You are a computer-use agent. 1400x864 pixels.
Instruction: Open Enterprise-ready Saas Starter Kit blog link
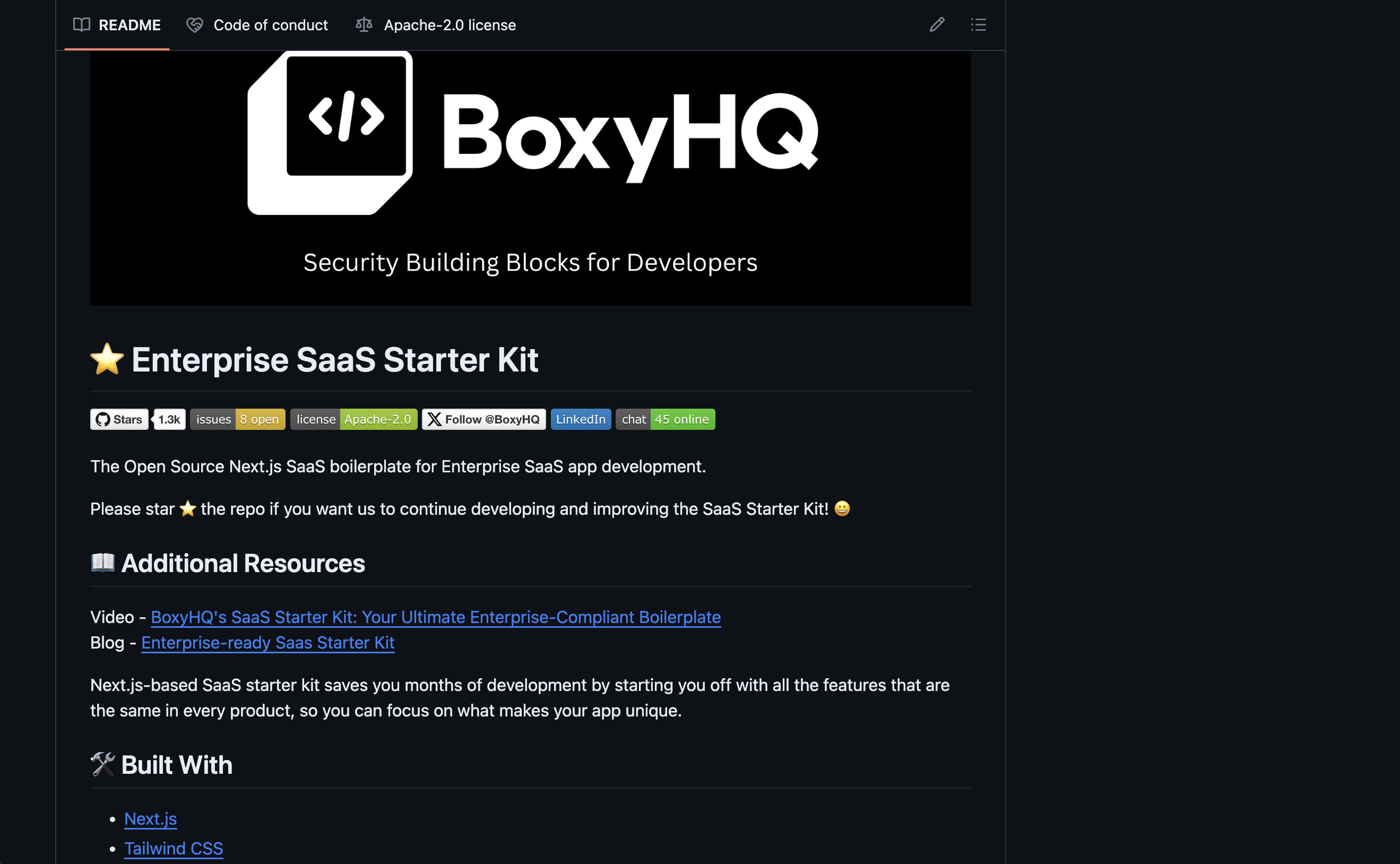pyautogui.click(x=268, y=643)
